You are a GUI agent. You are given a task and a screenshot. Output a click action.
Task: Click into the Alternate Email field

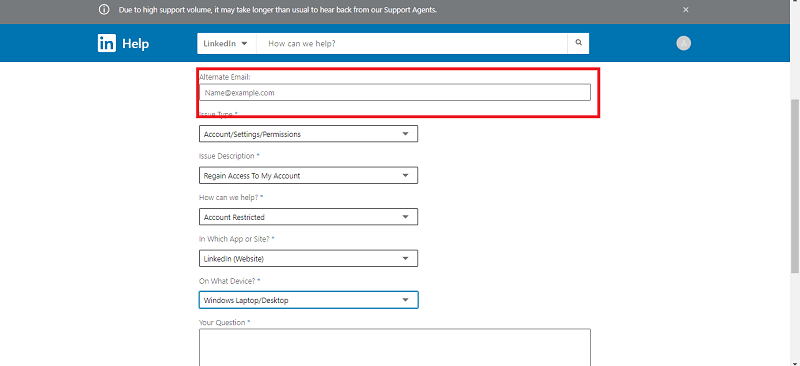(x=394, y=92)
